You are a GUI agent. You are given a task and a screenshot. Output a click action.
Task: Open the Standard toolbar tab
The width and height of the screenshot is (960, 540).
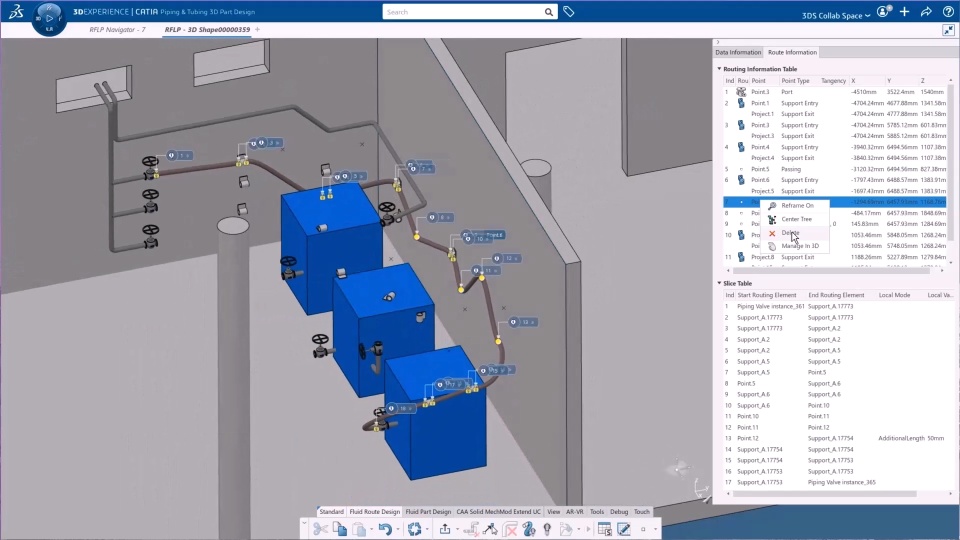331,512
